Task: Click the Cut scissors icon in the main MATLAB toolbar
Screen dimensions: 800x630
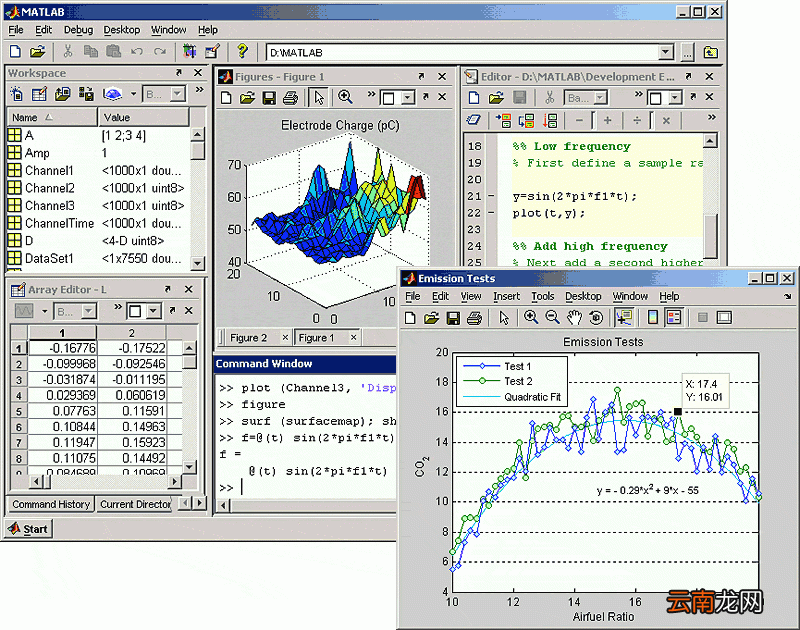Action: [x=68, y=51]
